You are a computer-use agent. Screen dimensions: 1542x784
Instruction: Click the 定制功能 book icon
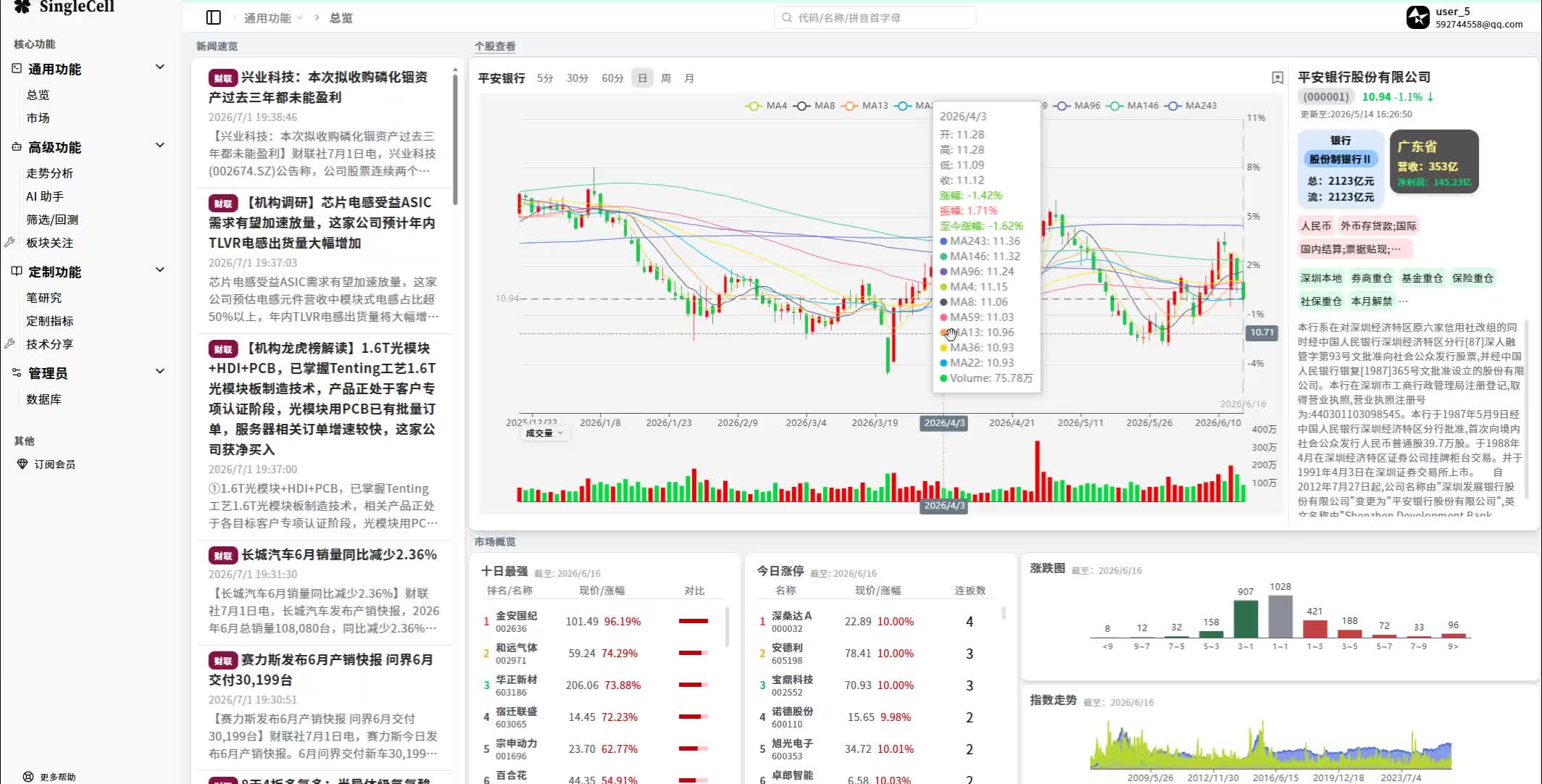[x=17, y=271]
